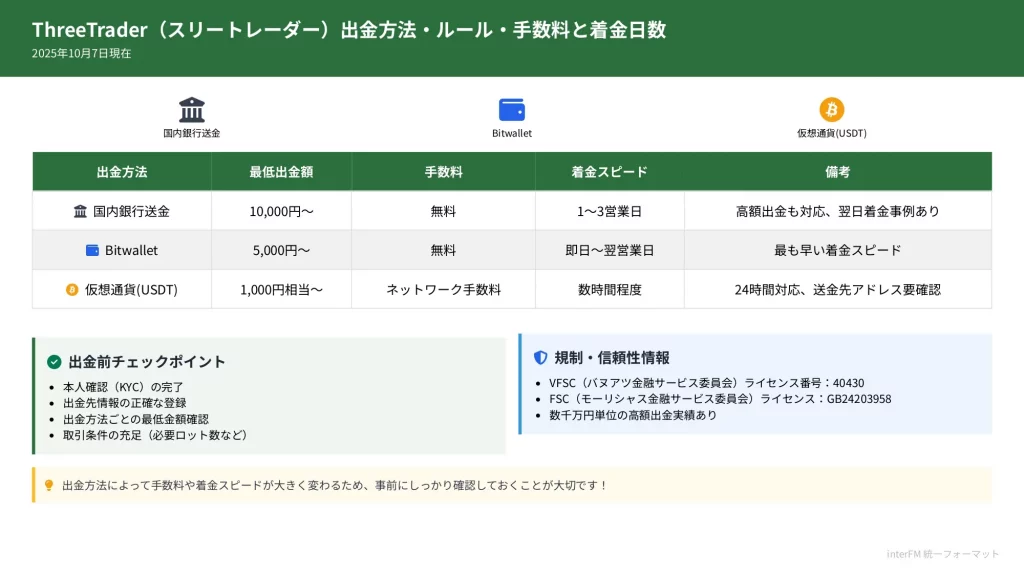Click the small Bitcoin icon beside 仮想通貨(USDT) row
Viewport: 1024px width, 576px height.
tap(72, 290)
